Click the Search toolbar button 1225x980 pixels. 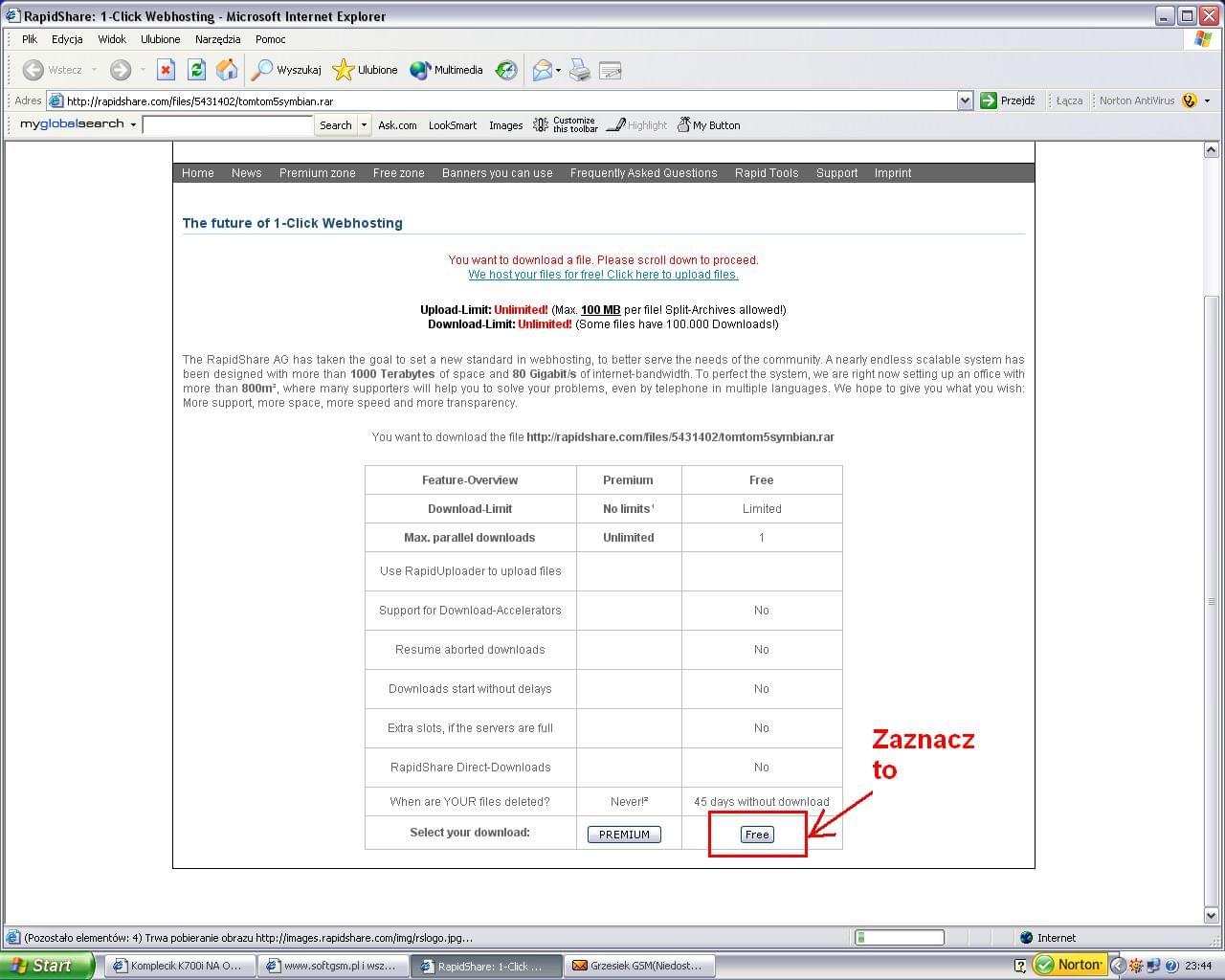(336, 125)
